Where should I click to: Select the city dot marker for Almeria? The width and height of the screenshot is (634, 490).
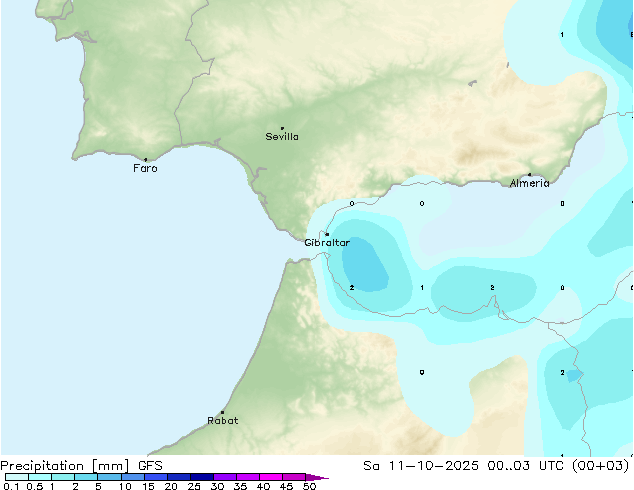click(x=530, y=175)
